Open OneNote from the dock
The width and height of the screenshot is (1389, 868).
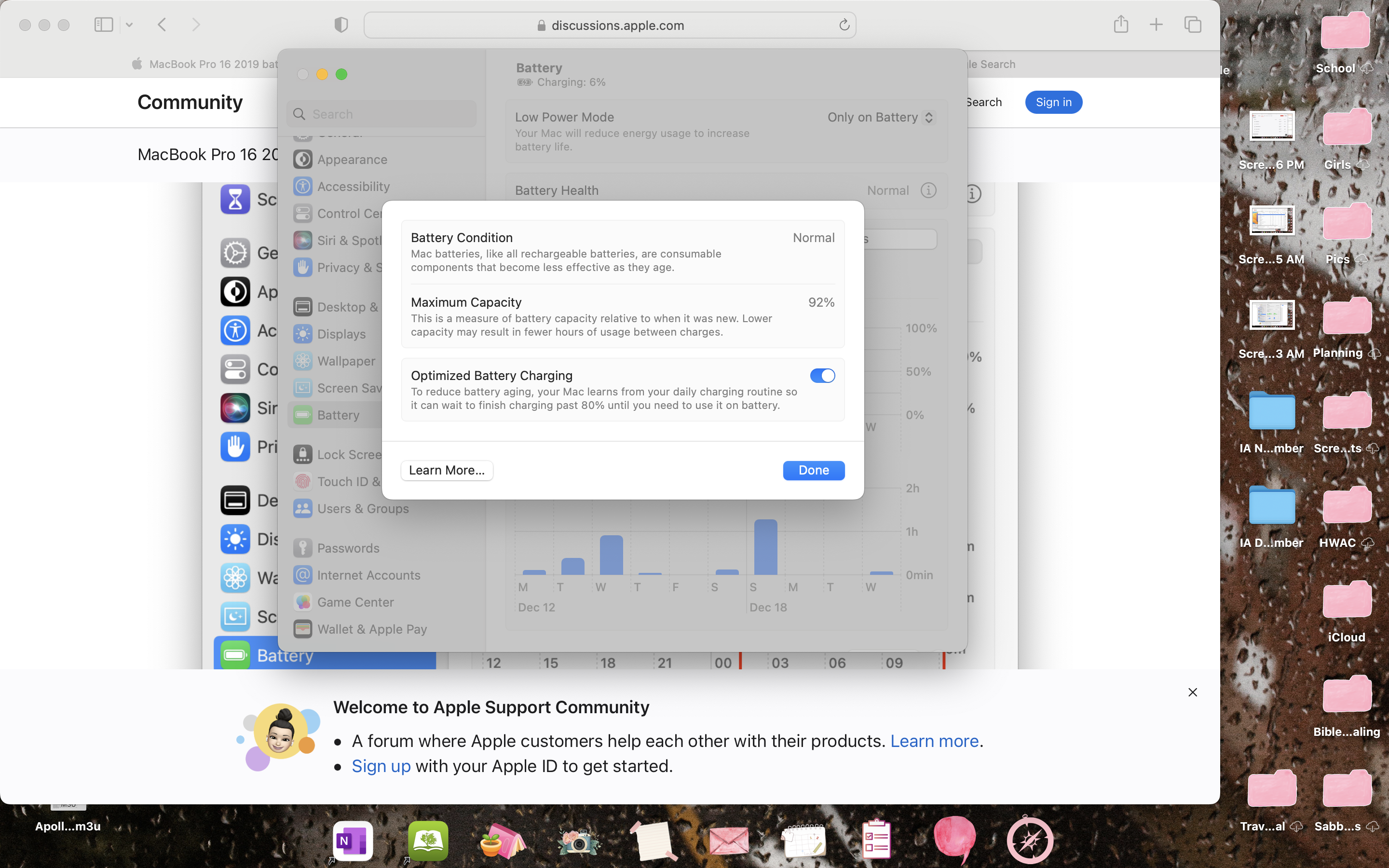pyautogui.click(x=353, y=841)
